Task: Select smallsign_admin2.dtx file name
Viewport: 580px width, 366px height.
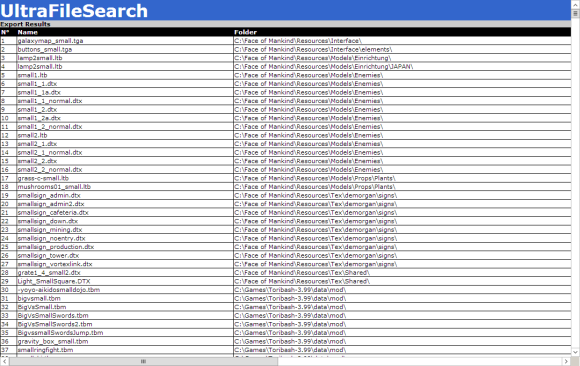Action: 51,204
